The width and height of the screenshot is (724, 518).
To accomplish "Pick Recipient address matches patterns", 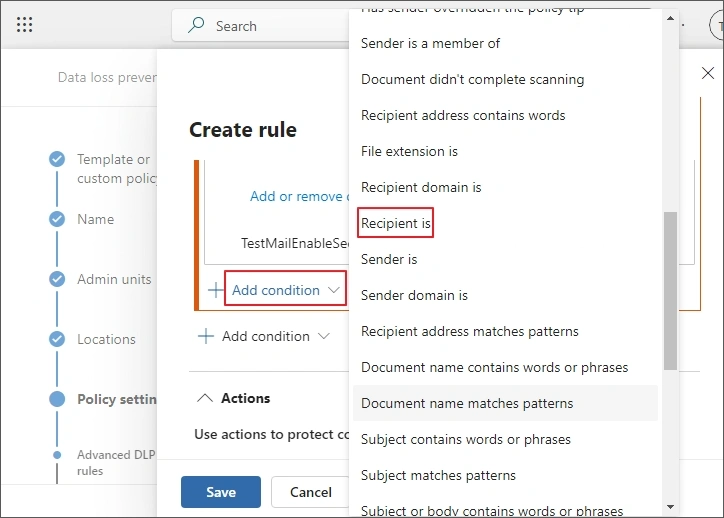I will [506, 331].
